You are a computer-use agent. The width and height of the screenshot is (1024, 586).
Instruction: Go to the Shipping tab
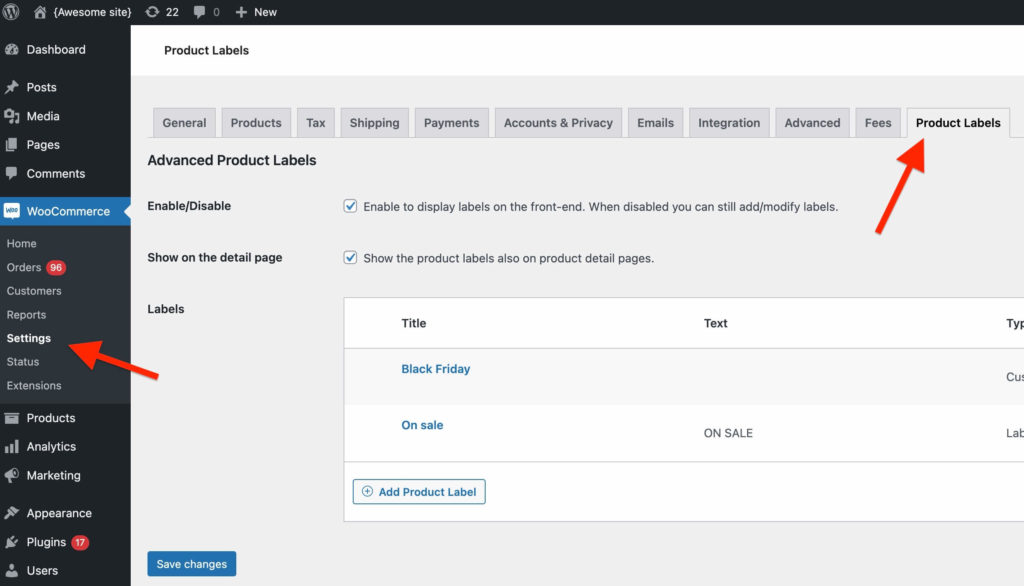(x=374, y=123)
